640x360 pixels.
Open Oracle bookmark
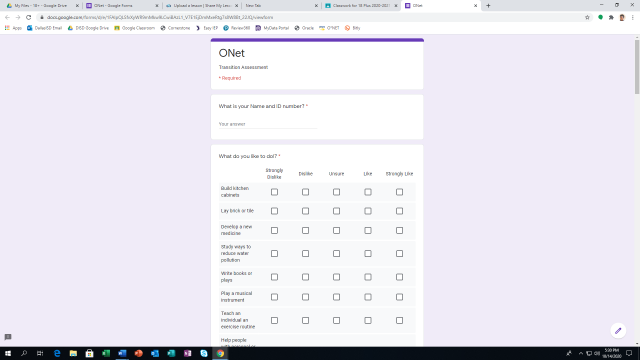304,28
